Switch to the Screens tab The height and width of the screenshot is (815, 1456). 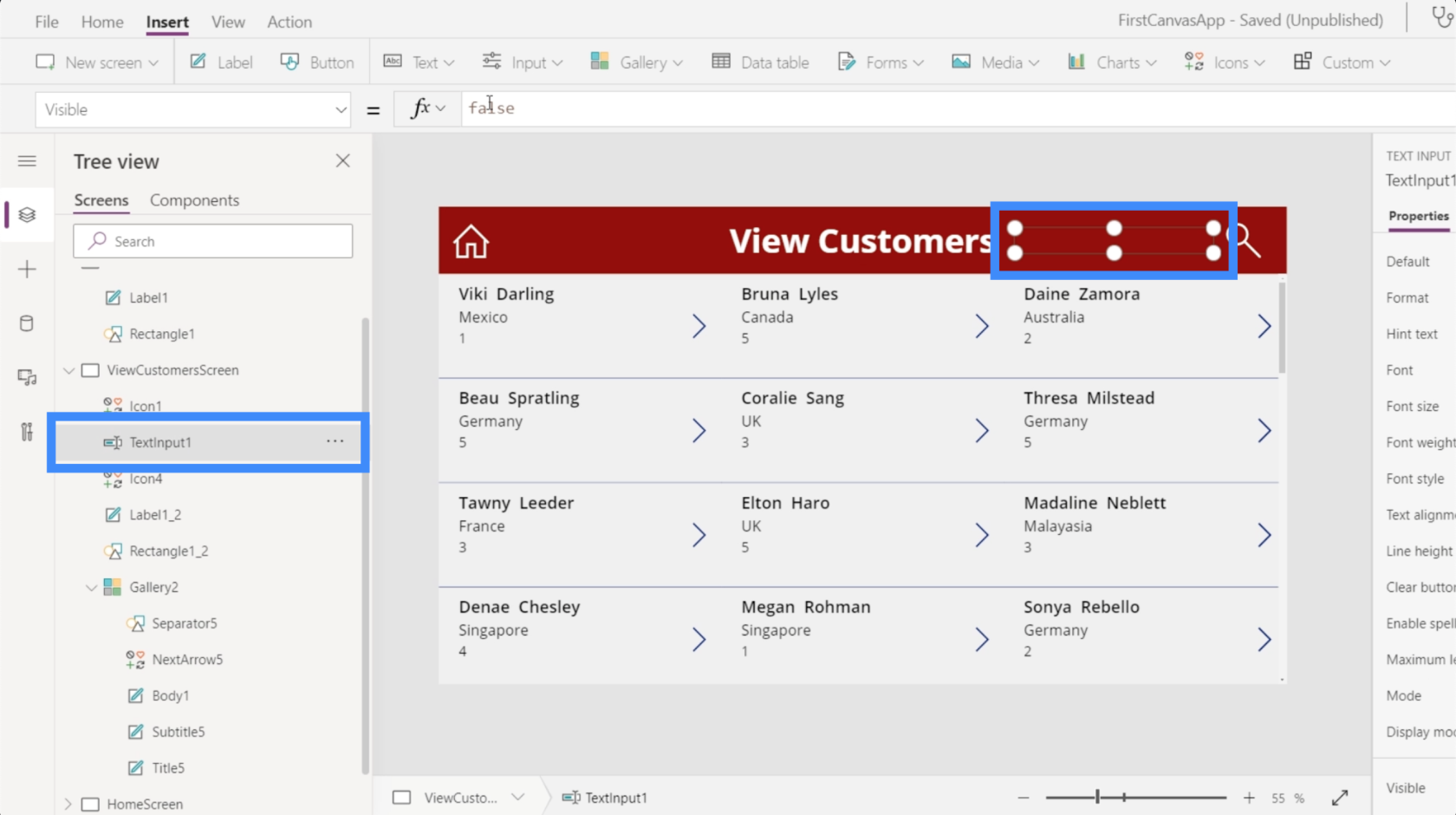[x=101, y=200]
